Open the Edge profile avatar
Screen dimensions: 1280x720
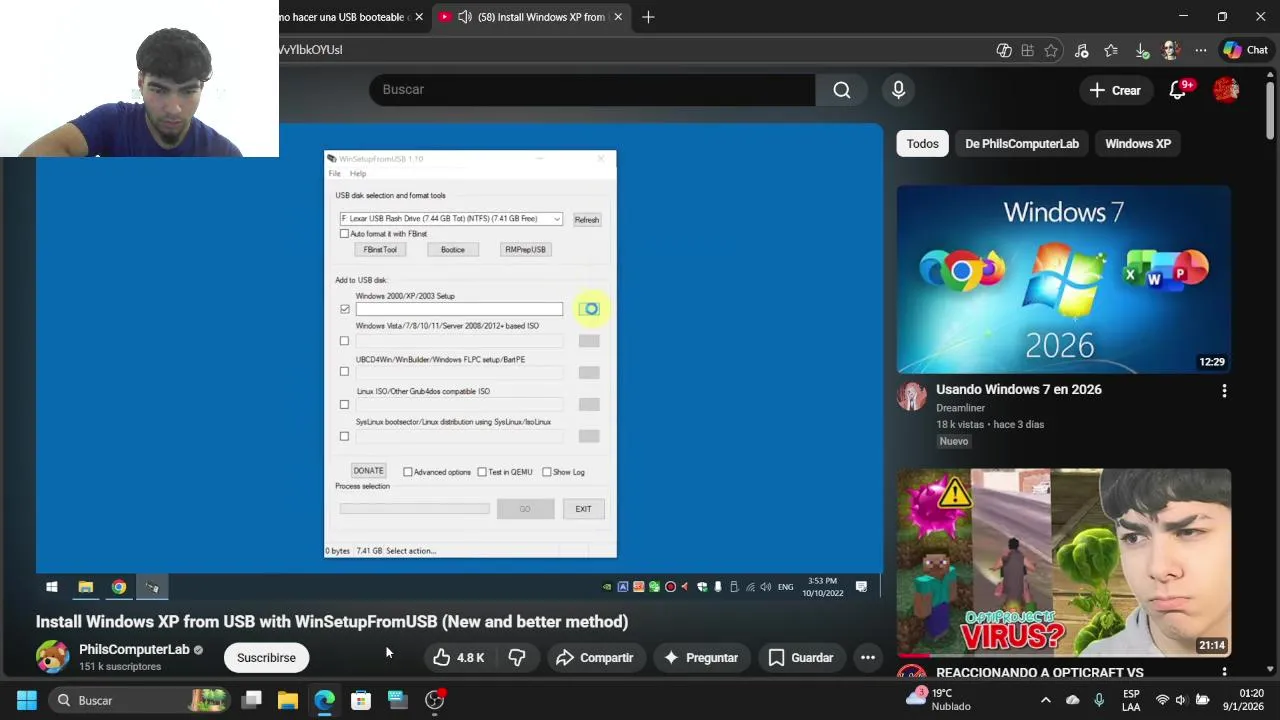[1171, 50]
